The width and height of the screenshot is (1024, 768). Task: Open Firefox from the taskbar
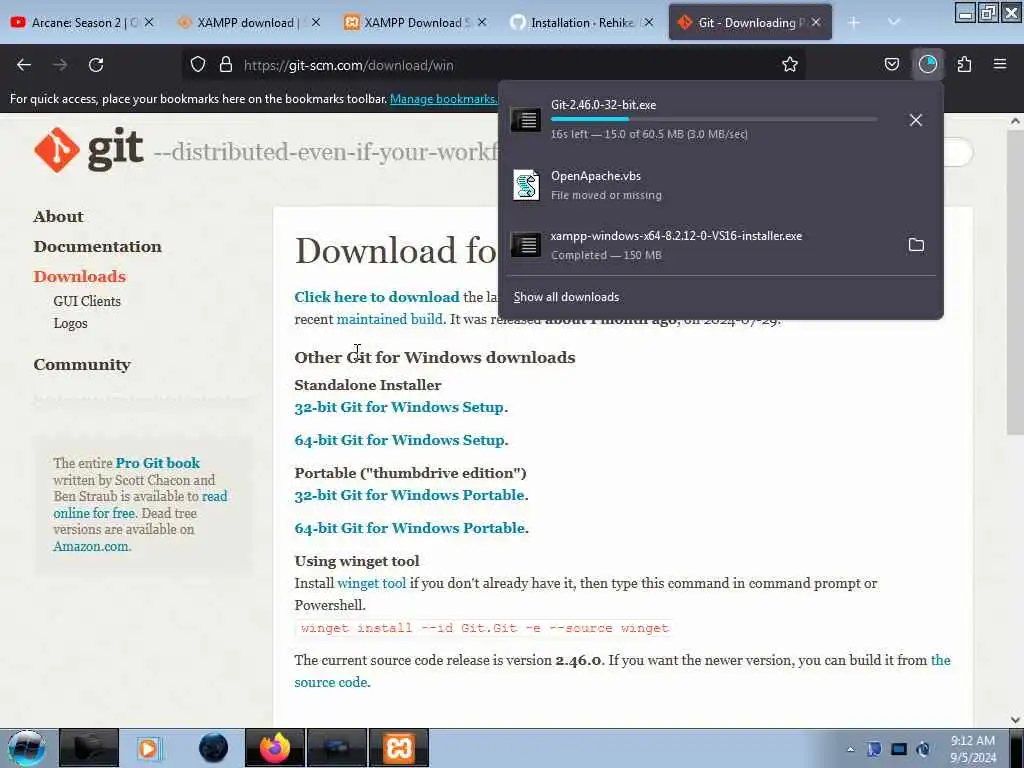(274, 748)
